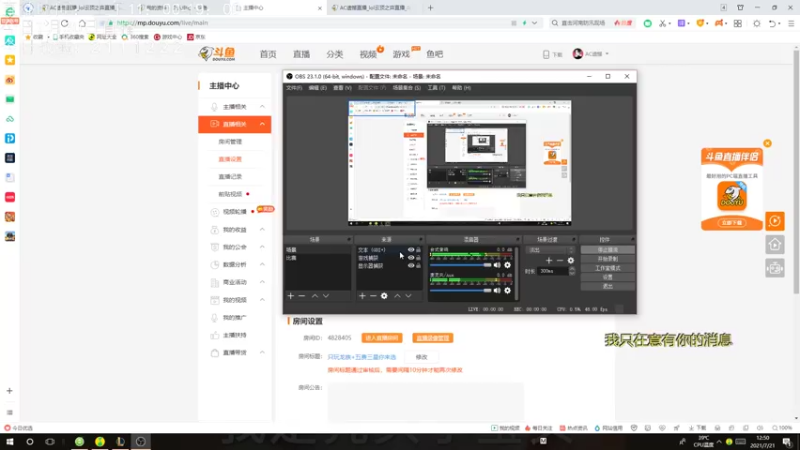Click the 停止推流 button in OBS controls
Screen dimensions: 800x450
(607, 250)
